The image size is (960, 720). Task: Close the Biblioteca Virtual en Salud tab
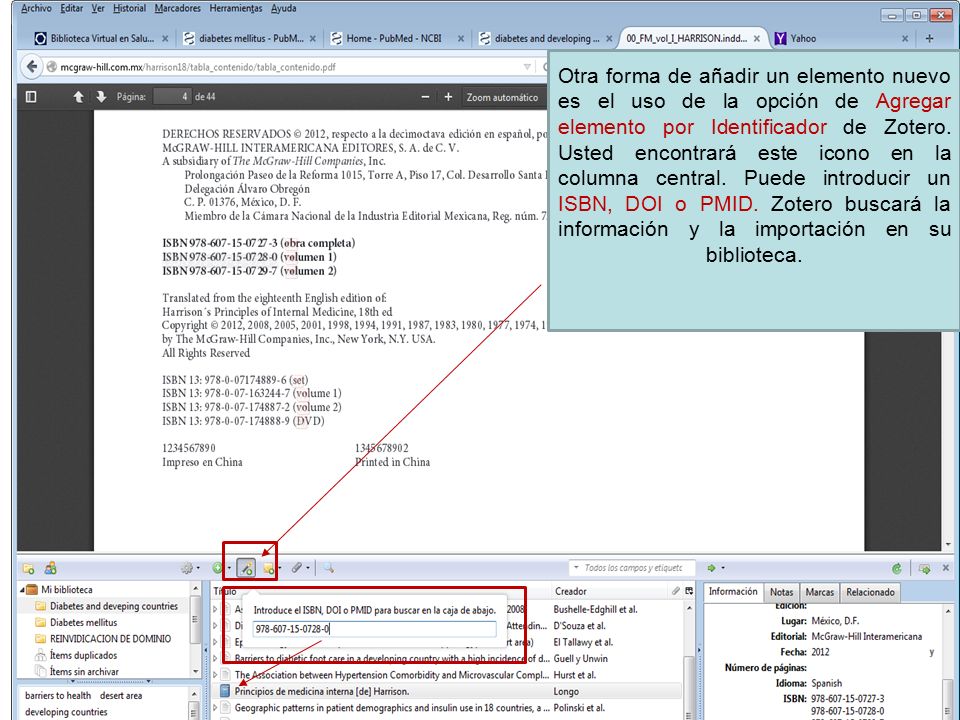165,39
